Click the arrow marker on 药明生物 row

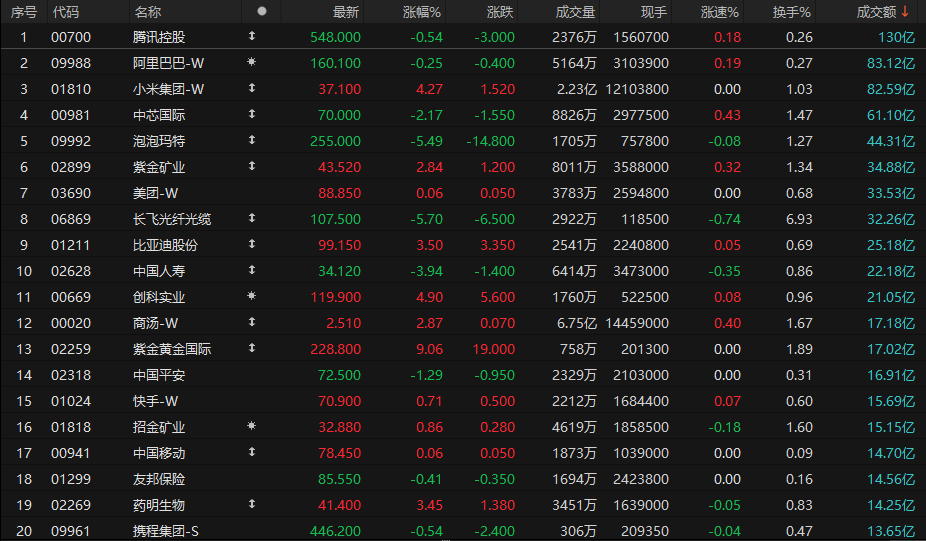[x=252, y=504]
